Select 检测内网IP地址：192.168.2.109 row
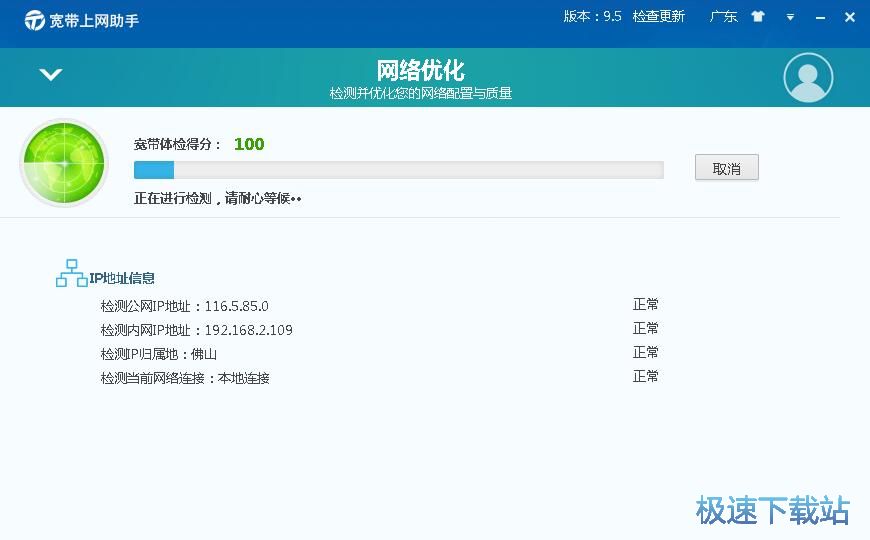This screenshot has height=540, width=870. click(196, 330)
